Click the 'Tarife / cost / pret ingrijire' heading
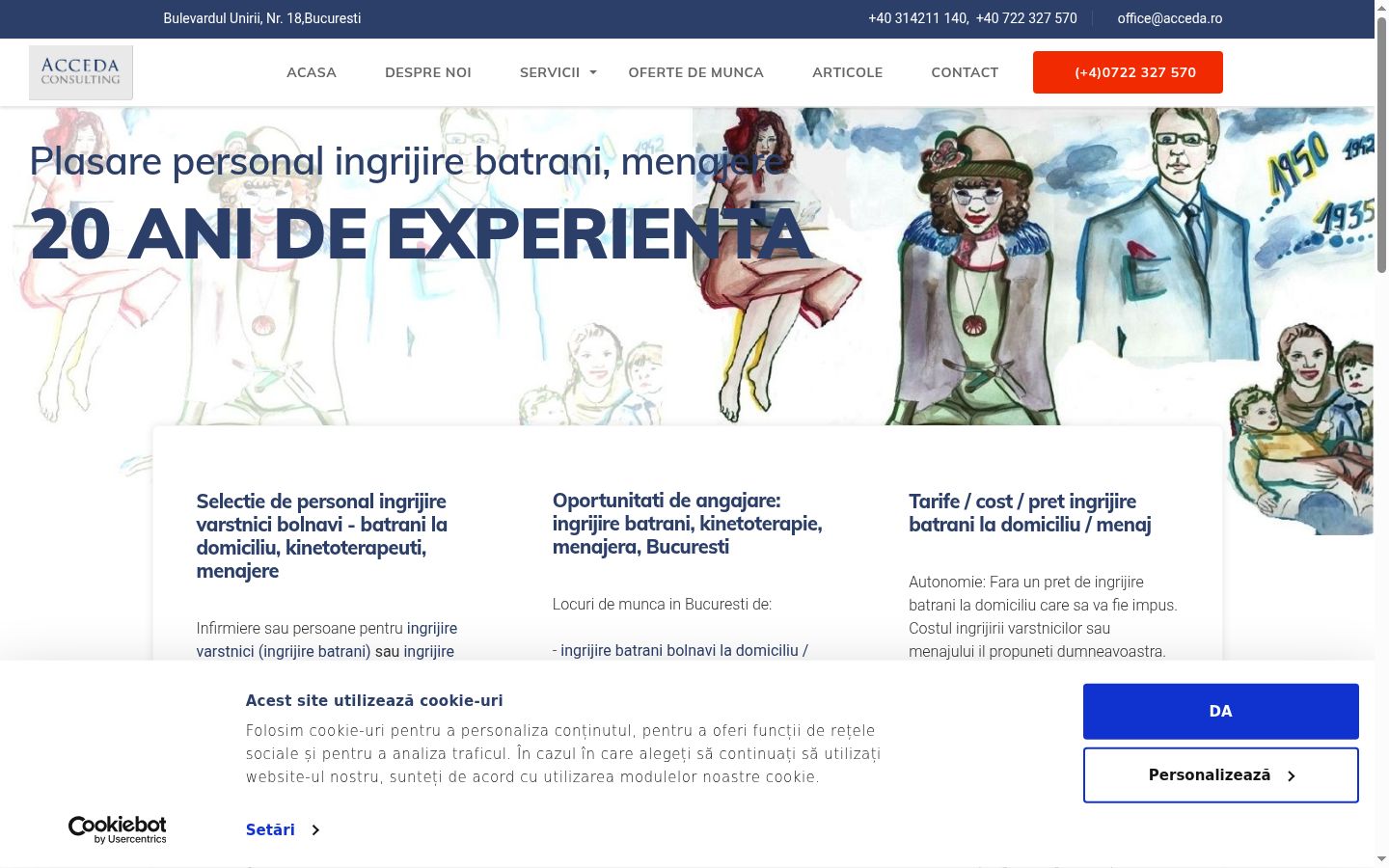This screenshot has height=868, width=1389. click(x=1030, y=513)
